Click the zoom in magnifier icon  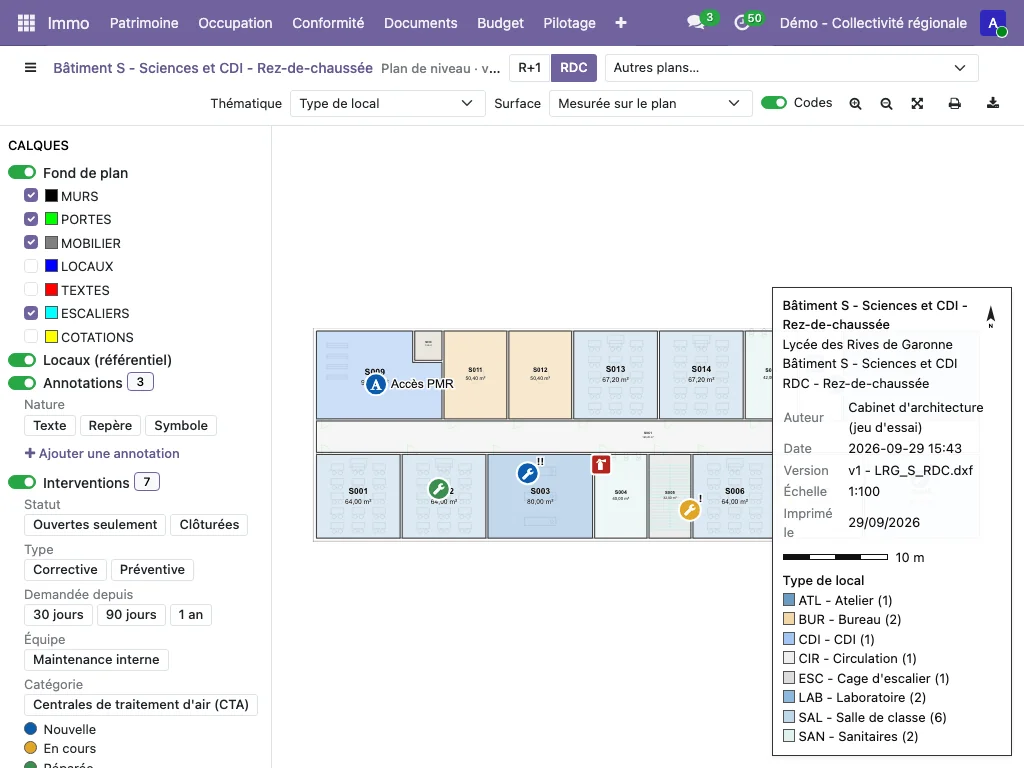click(855, 104)
